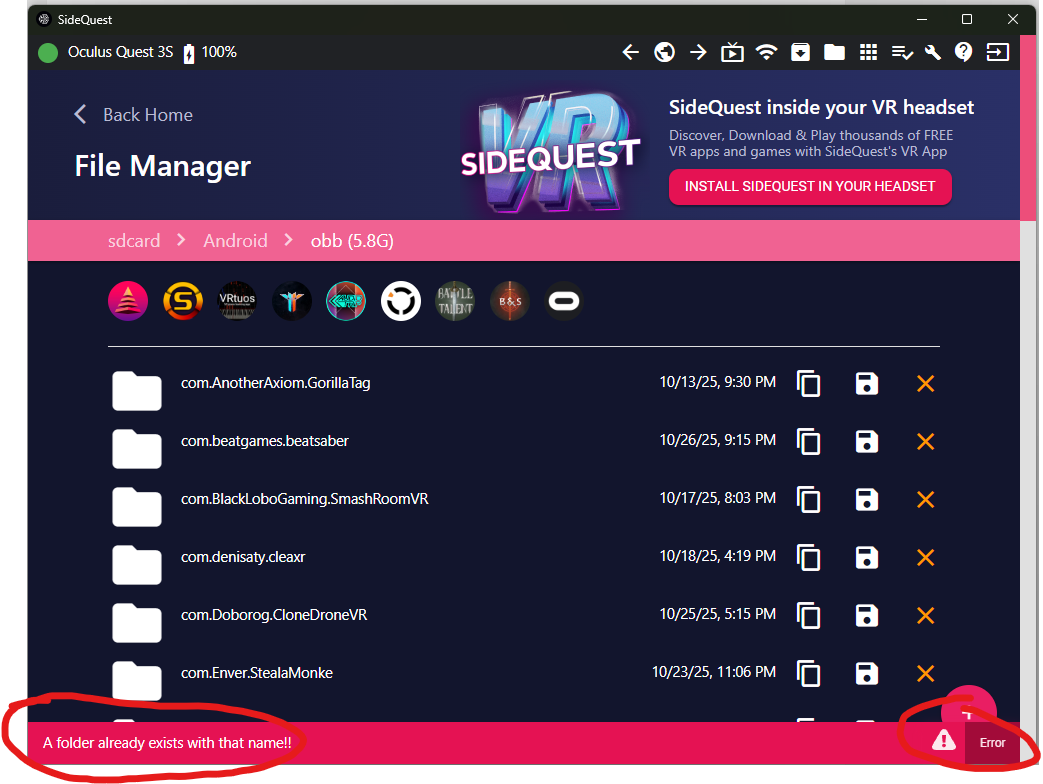Copy the com.AnotherAxiom.GorillaTag folder path

pos(808,384)
